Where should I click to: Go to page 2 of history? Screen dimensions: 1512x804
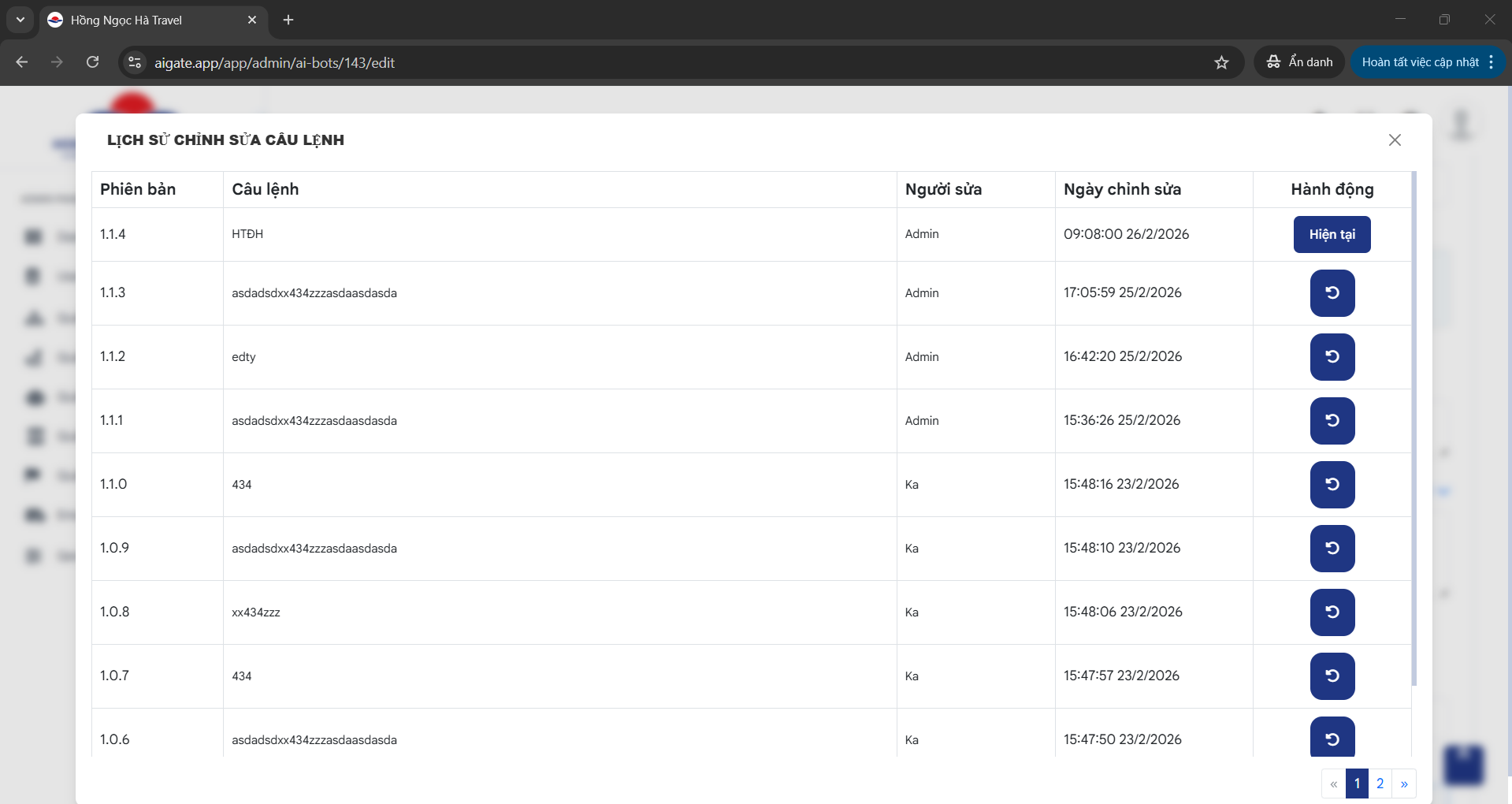(1380, 784)
